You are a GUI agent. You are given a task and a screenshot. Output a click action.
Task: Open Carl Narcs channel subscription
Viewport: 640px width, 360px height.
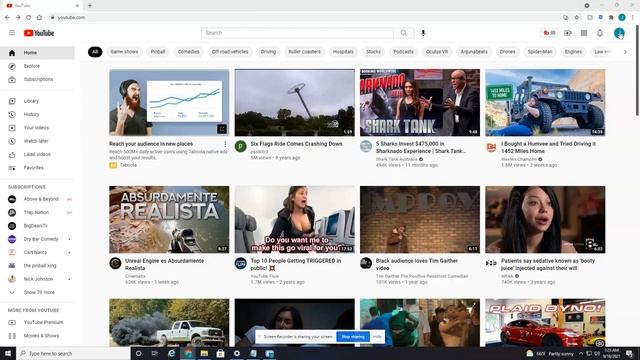37,252
